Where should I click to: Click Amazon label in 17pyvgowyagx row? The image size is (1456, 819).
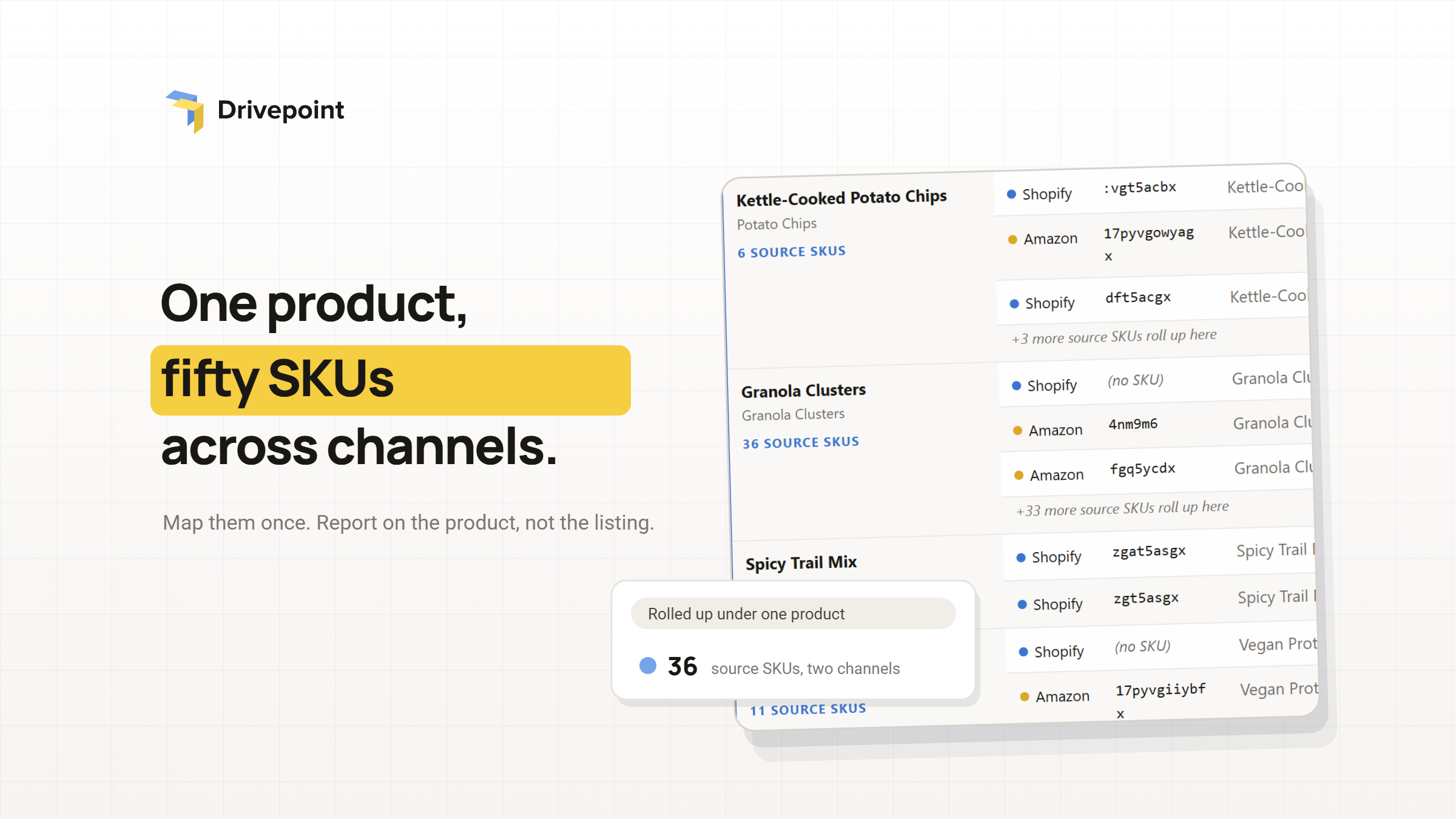click(x=1051, y=239)
